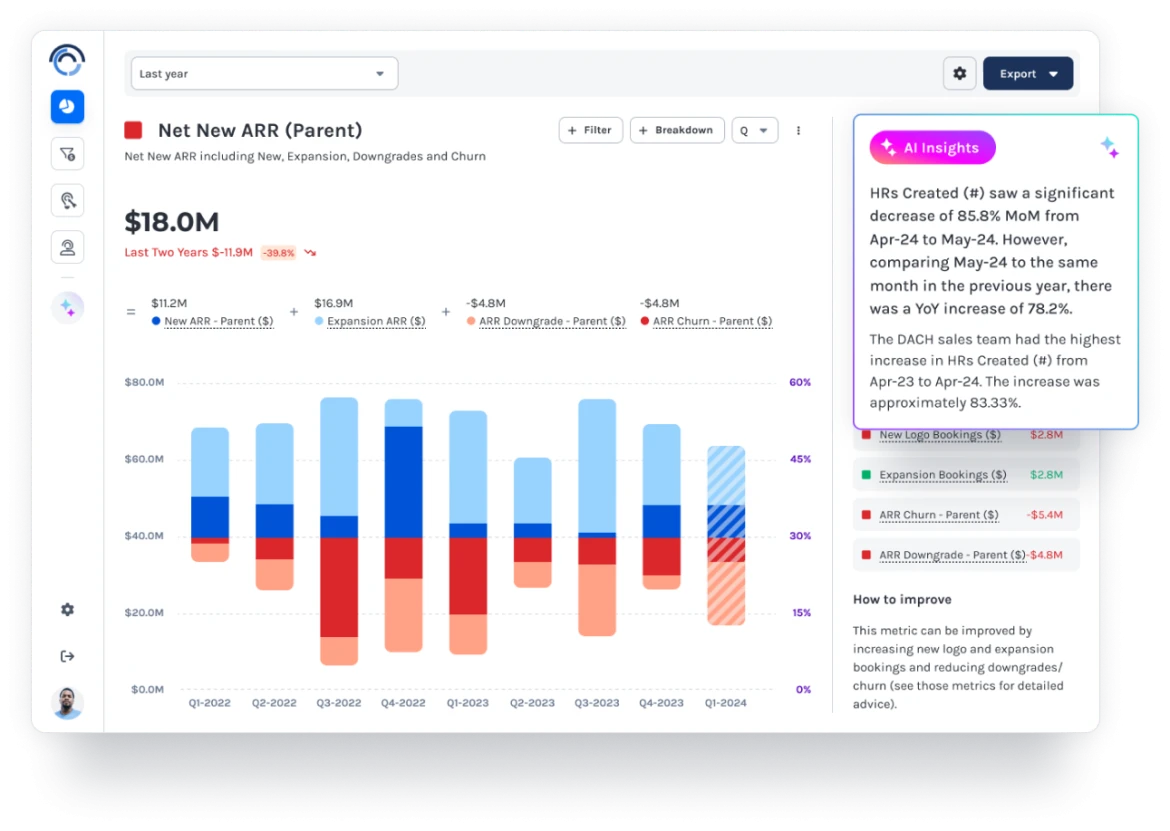Open the pie chart dashboard icon in sidebar

pos(67,107)
